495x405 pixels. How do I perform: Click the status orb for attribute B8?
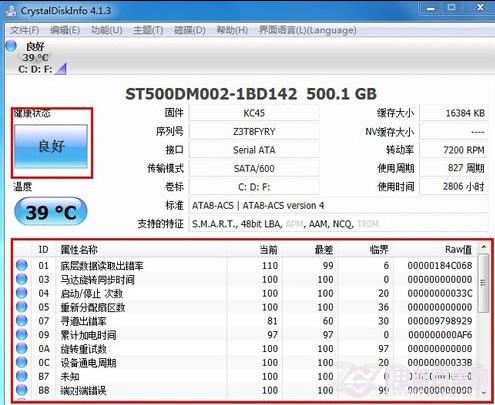pos(22,390)
